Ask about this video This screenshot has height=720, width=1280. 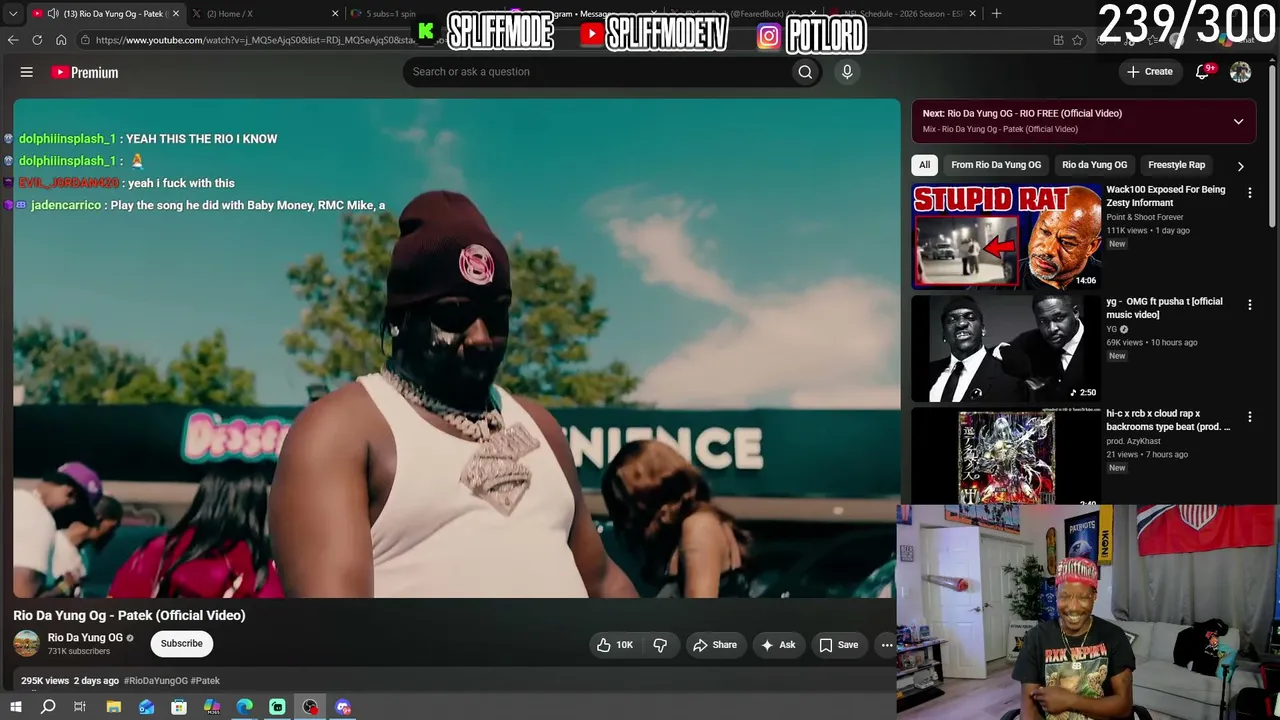(778, 645)
